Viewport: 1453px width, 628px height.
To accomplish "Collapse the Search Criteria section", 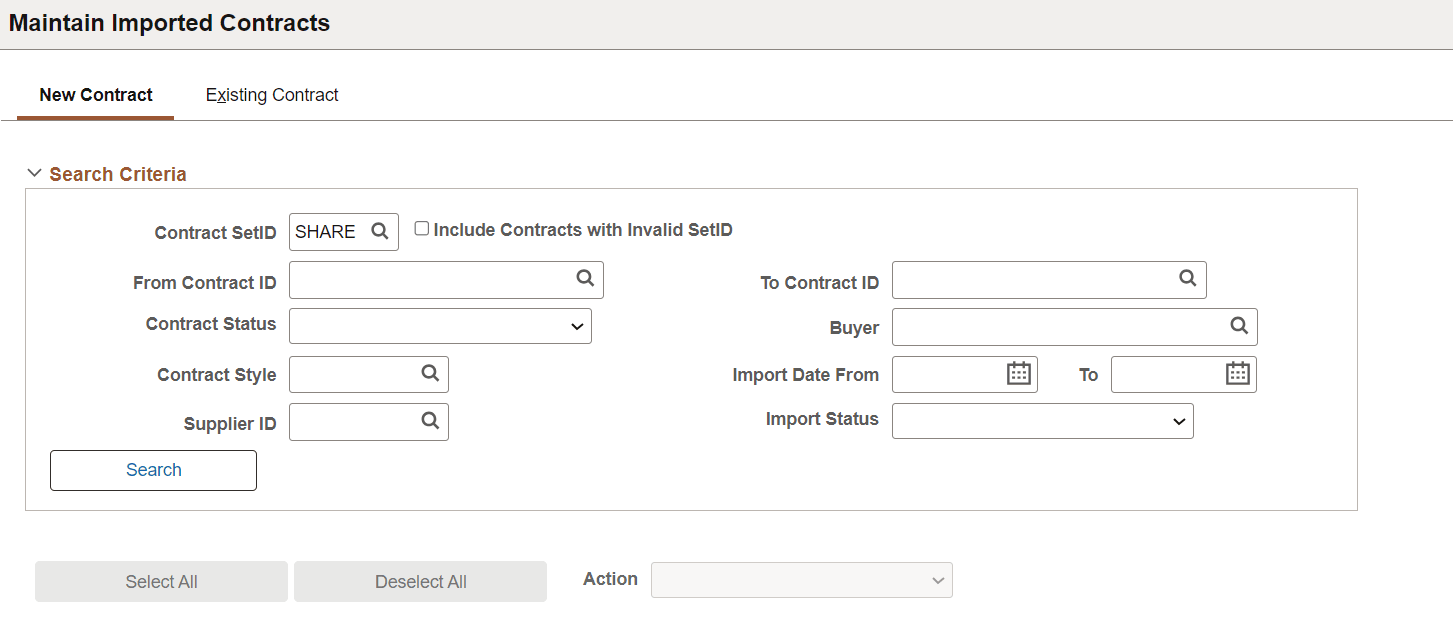I will 35,173.
